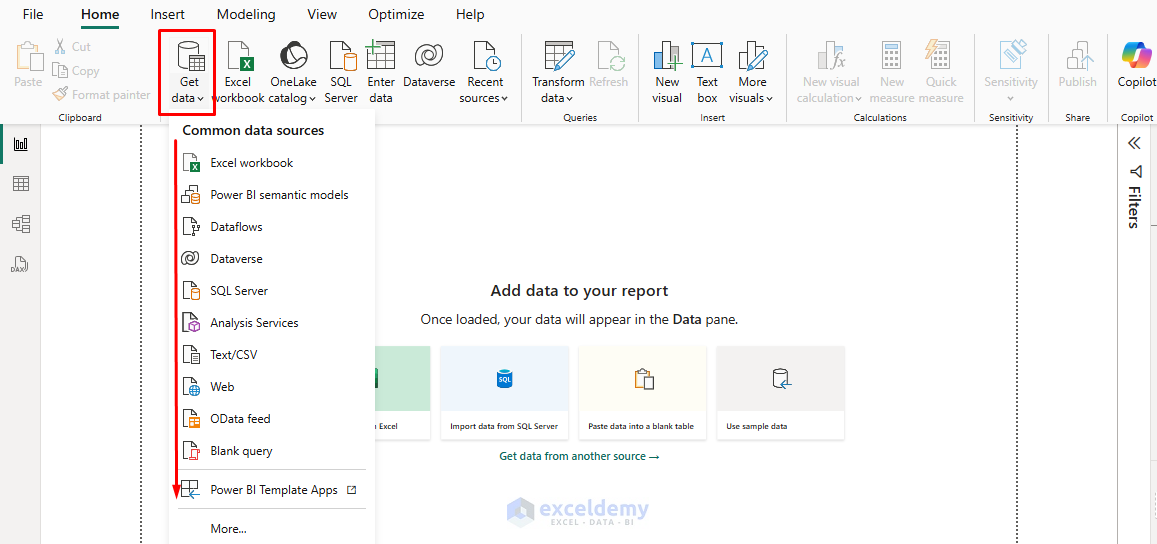Expand the More visuals dropdown arrow
Screen dimensions: 1157x544
coord(770,99)
